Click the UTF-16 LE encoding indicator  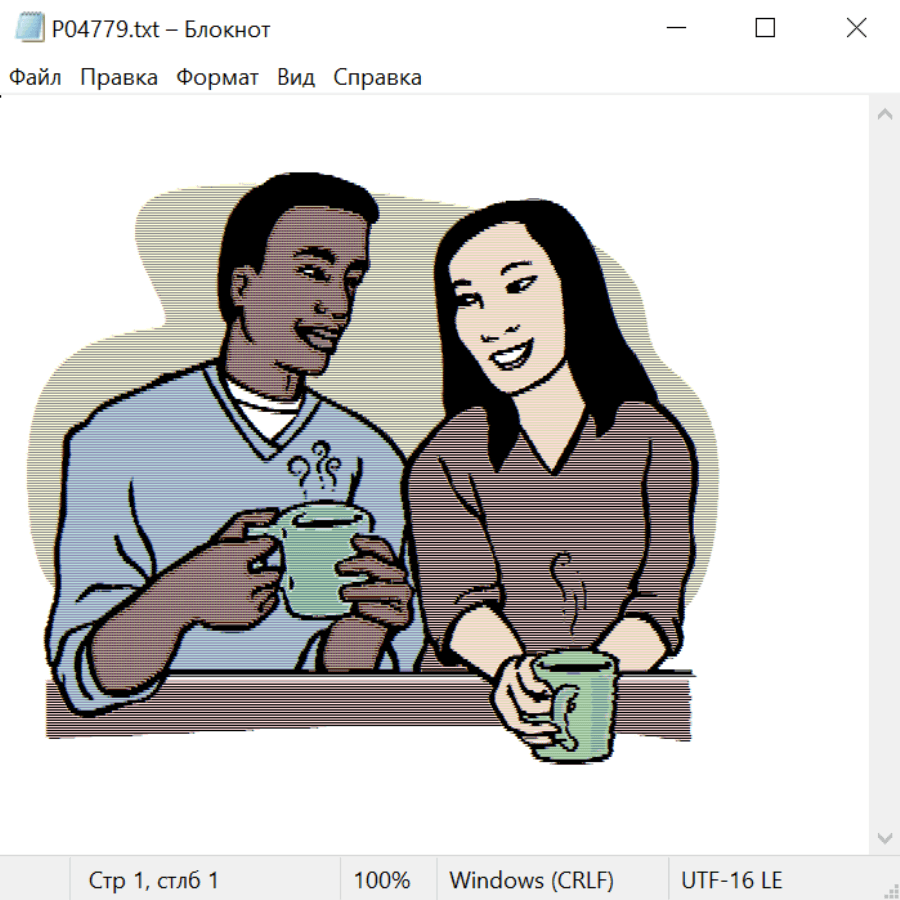[x=731, y=881]
